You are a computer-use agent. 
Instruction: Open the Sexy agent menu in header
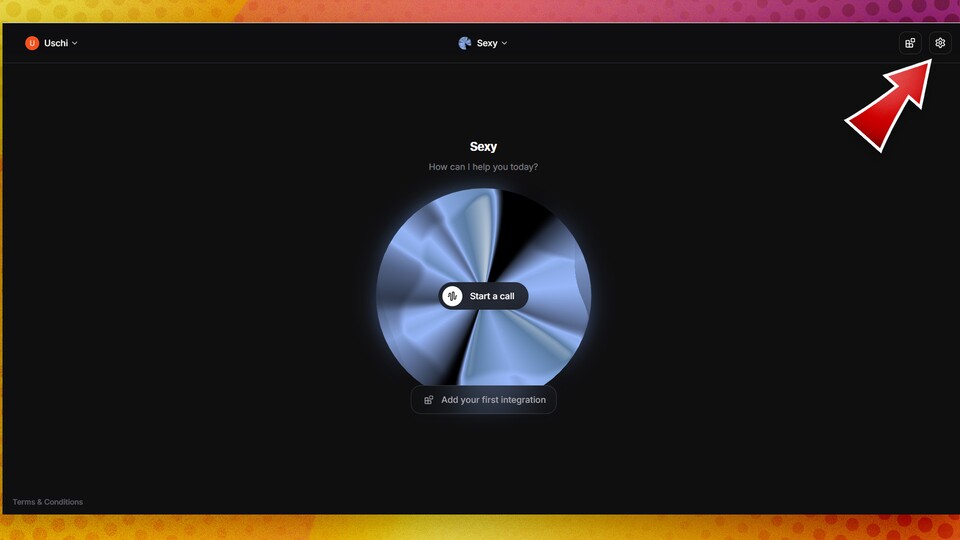coord(487,43)
